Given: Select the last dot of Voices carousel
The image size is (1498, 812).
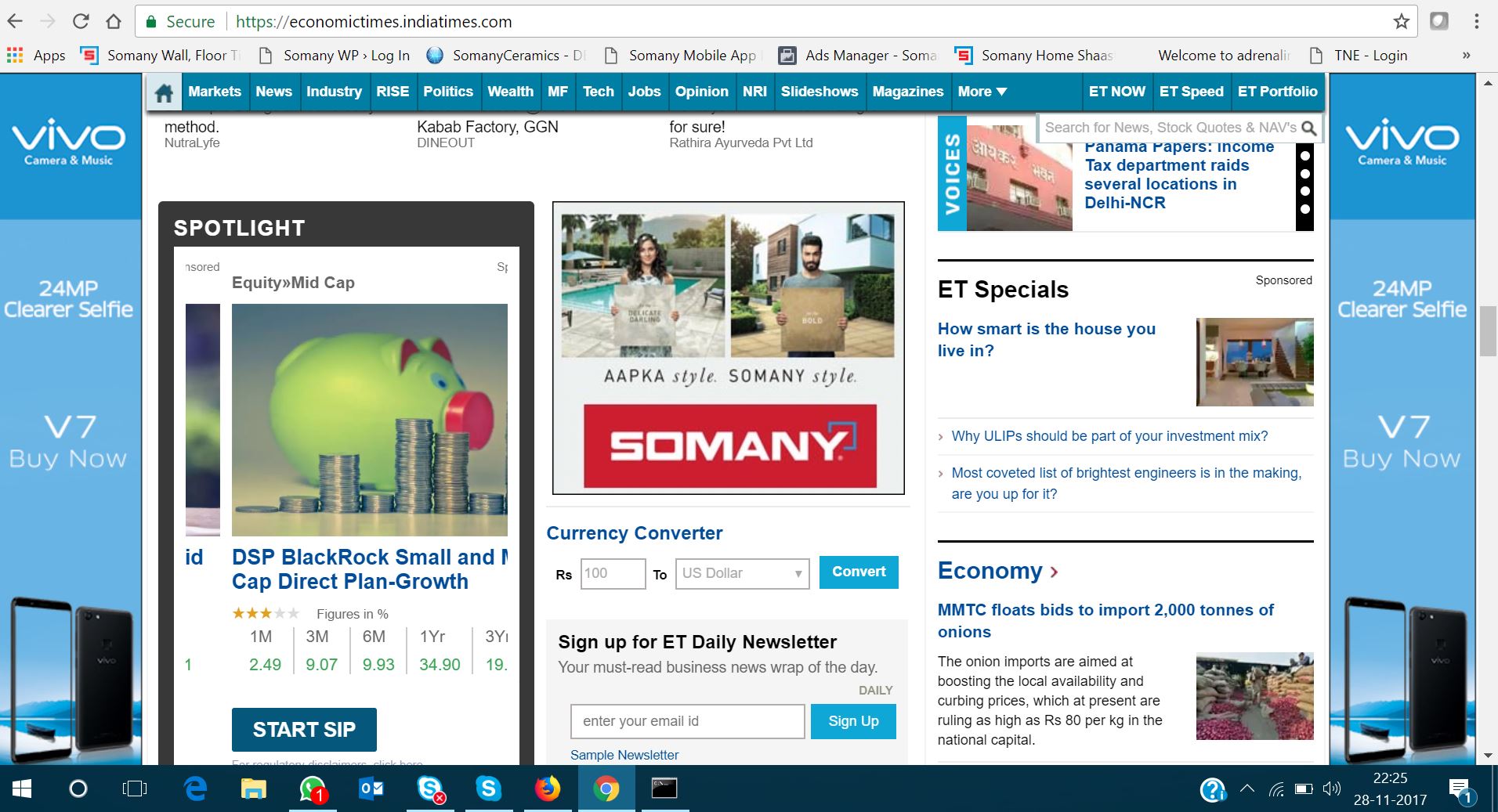Looking at the screenshot, I should 1304,209.
